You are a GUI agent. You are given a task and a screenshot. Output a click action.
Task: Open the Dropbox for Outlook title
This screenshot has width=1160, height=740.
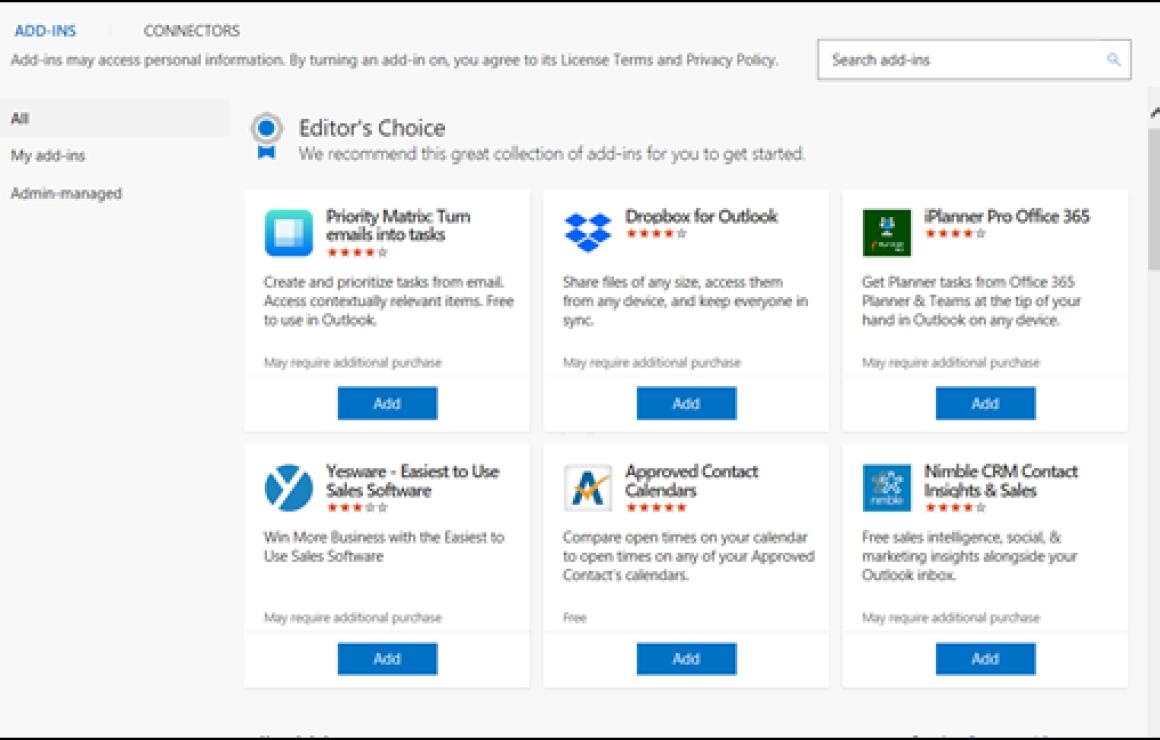coord(701,216)
